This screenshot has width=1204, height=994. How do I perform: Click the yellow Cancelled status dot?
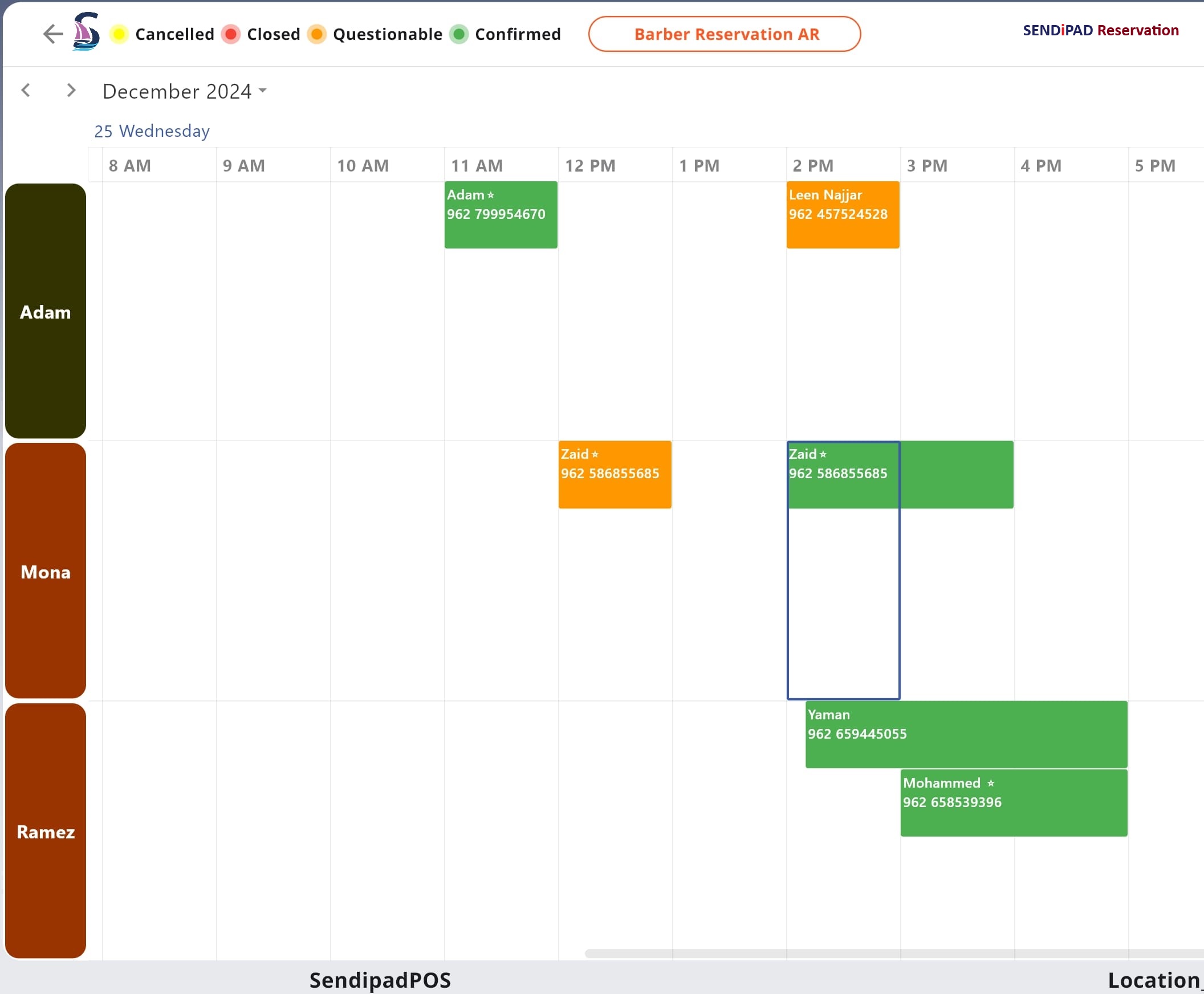pos(119,34)
